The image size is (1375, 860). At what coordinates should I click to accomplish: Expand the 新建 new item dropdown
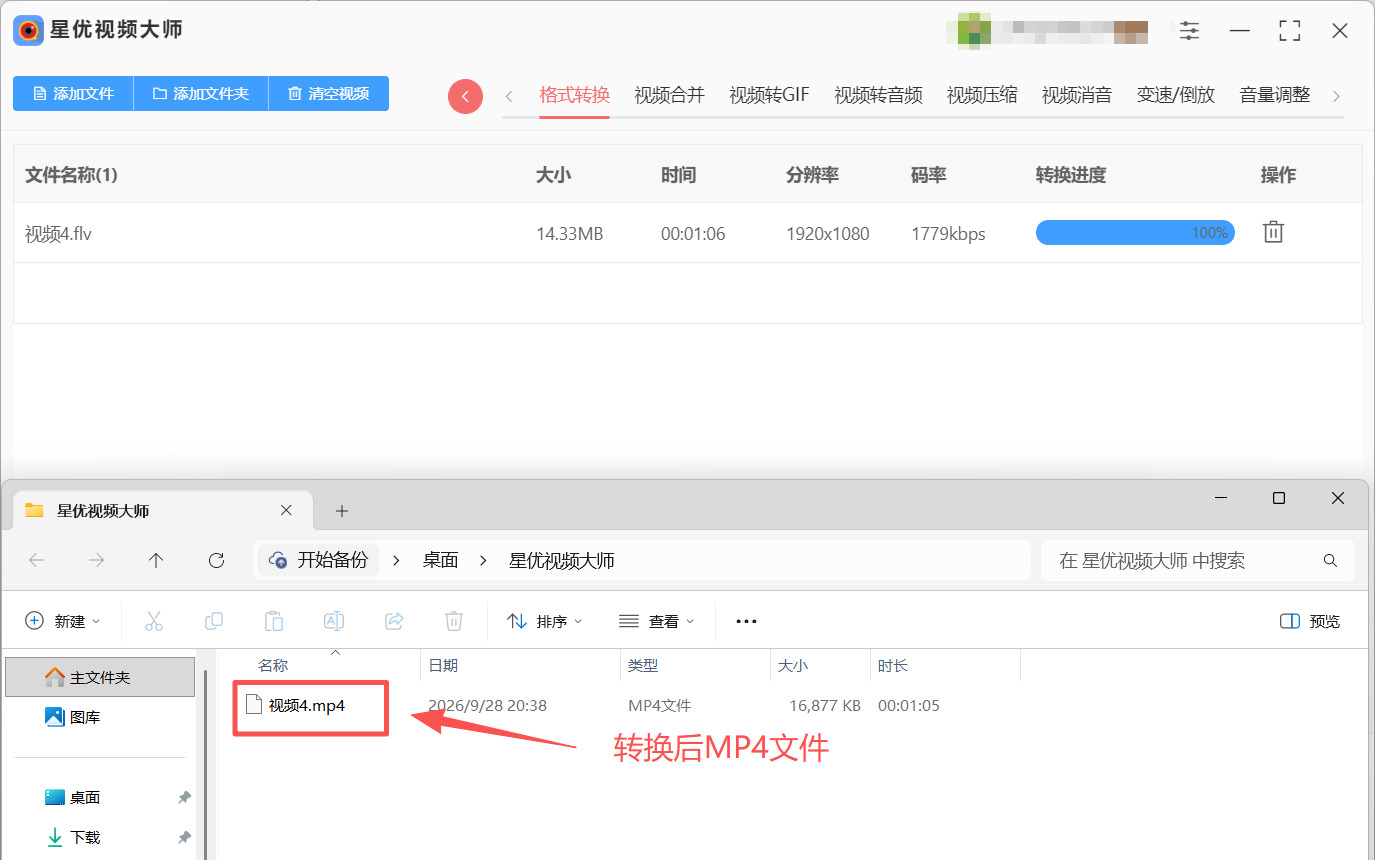(62, 621)
